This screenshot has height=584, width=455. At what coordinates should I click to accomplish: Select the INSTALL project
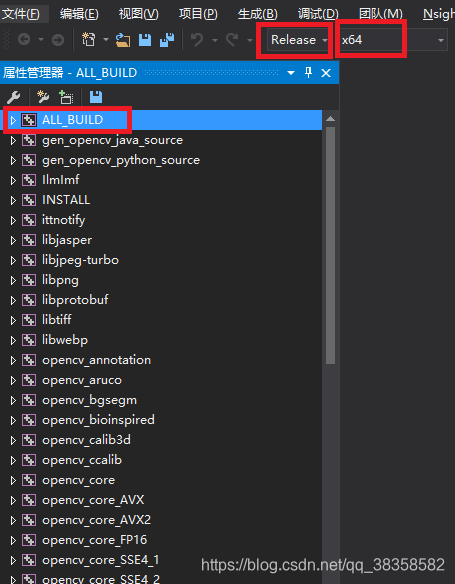(x=66, y=200)
